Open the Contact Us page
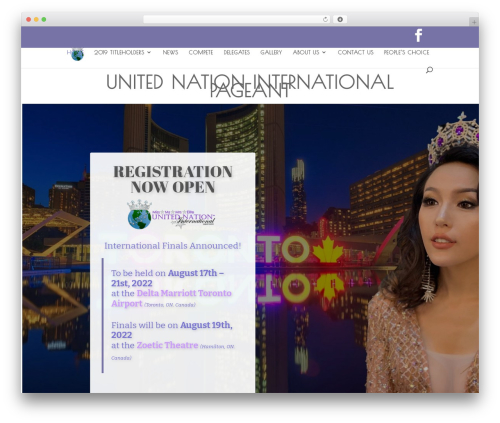500x423 pixels. point(355,52)
